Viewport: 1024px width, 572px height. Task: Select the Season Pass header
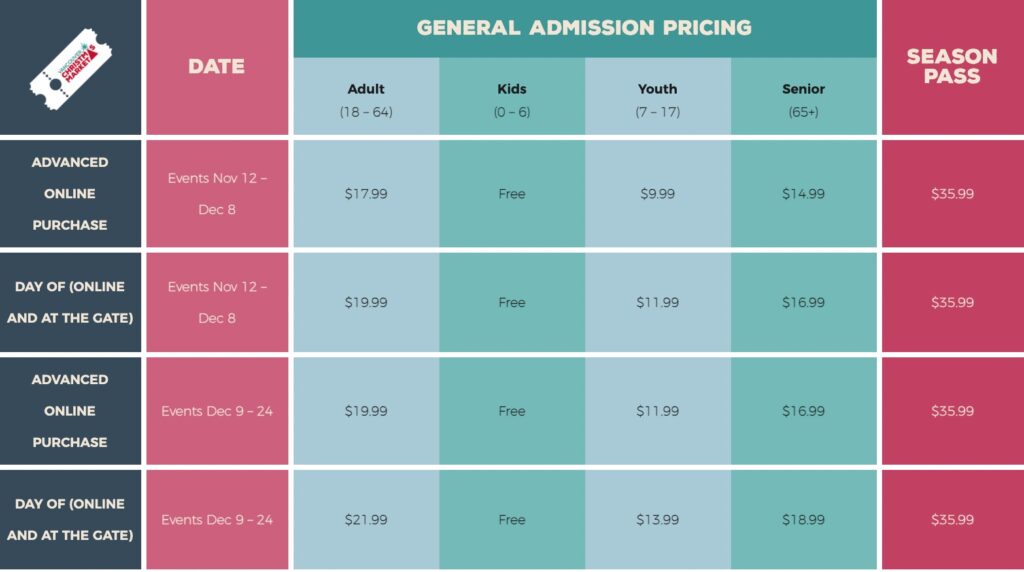coord(952,67)
